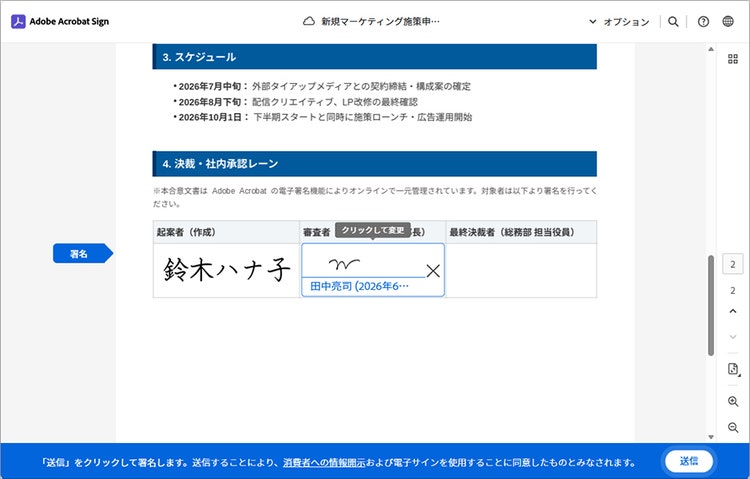750x479 pixels.
Task: Click the Adobe Acrobat Sign logo
Action: pyautogui.click(x=60, y=22)
